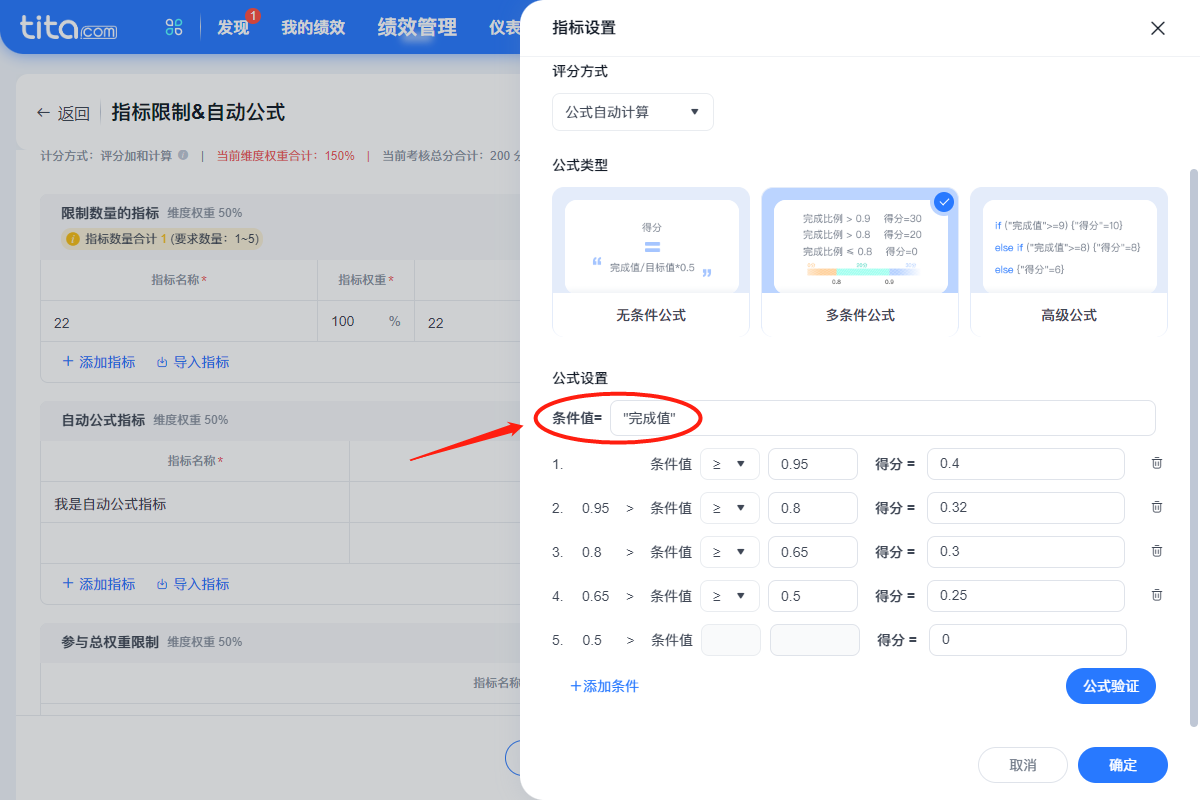Delete condition row 4 using its trash icon
1200x800 pixels.
(x=1157, y=595)
